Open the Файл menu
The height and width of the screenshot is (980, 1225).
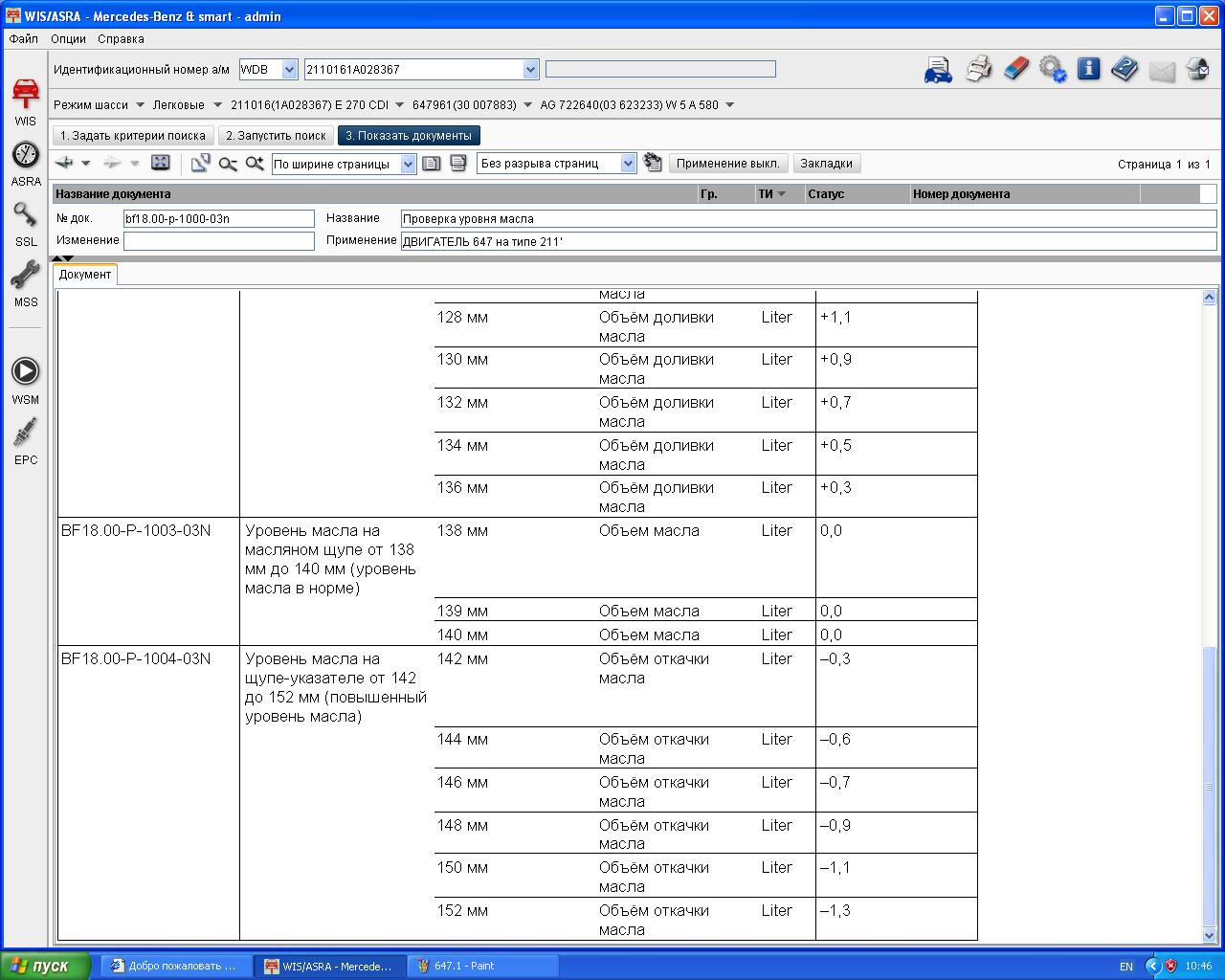(x=24, y=39)
